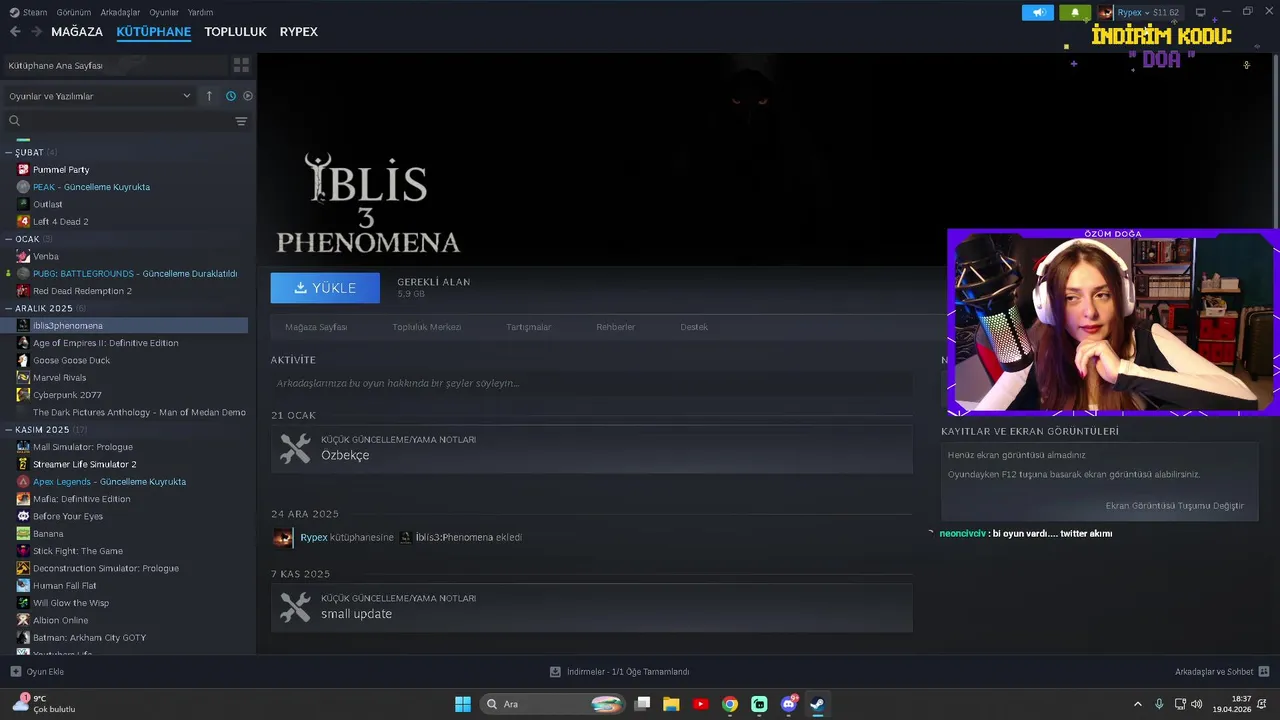1280x720 pixels.
Task: Select Venba in the library
Action: point(46,256)
